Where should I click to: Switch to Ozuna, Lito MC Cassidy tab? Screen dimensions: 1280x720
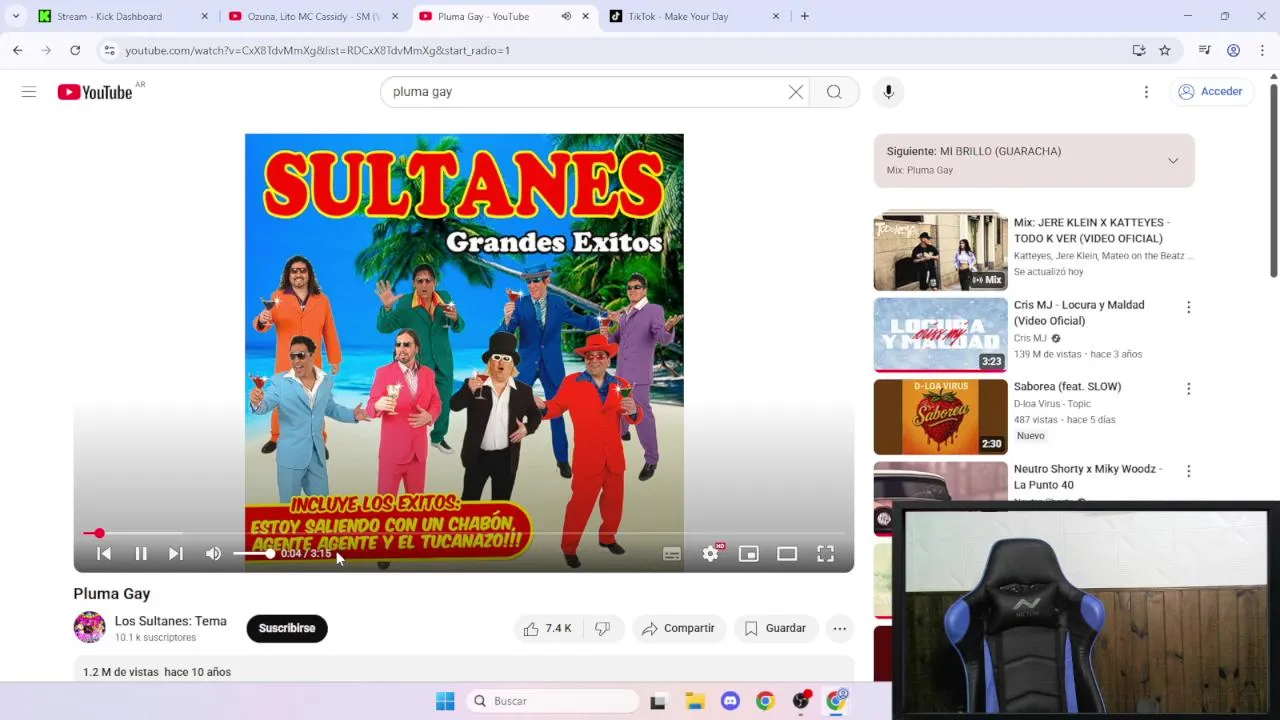pos(313,16)
